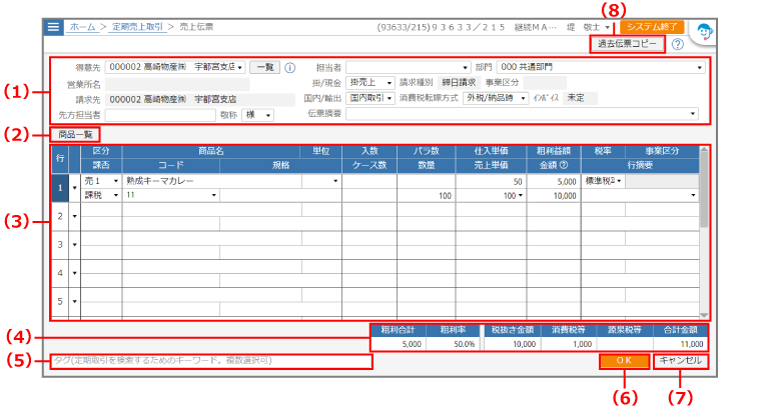Screen dimensions: 760x416
Task: Click the 金額 column help icon
Action: [x=564, y=165]
